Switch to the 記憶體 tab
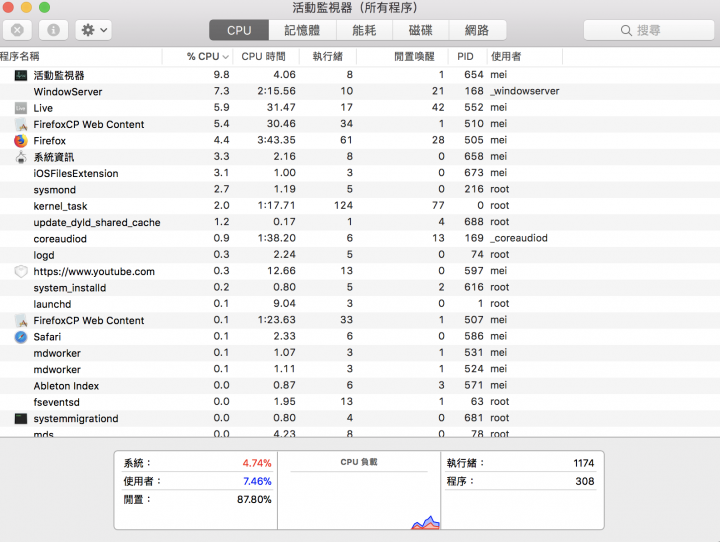This screenshot has width=720, height=542. 302,30
